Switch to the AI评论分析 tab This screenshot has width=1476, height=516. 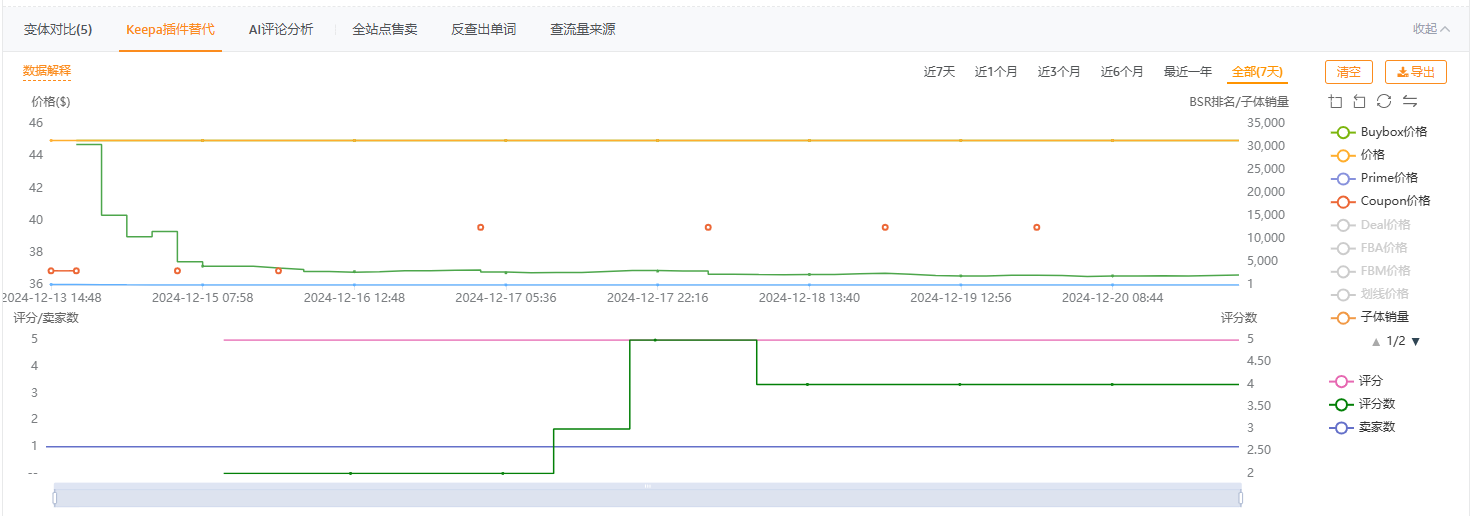(281, 29)
